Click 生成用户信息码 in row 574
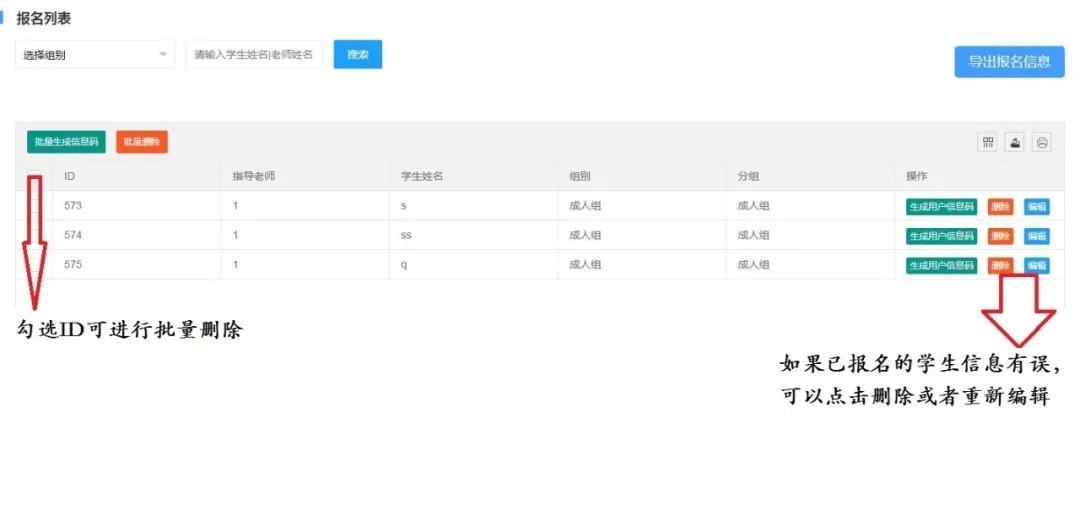The width and height of the screenshot is (1080, 527). pos(941,236)
